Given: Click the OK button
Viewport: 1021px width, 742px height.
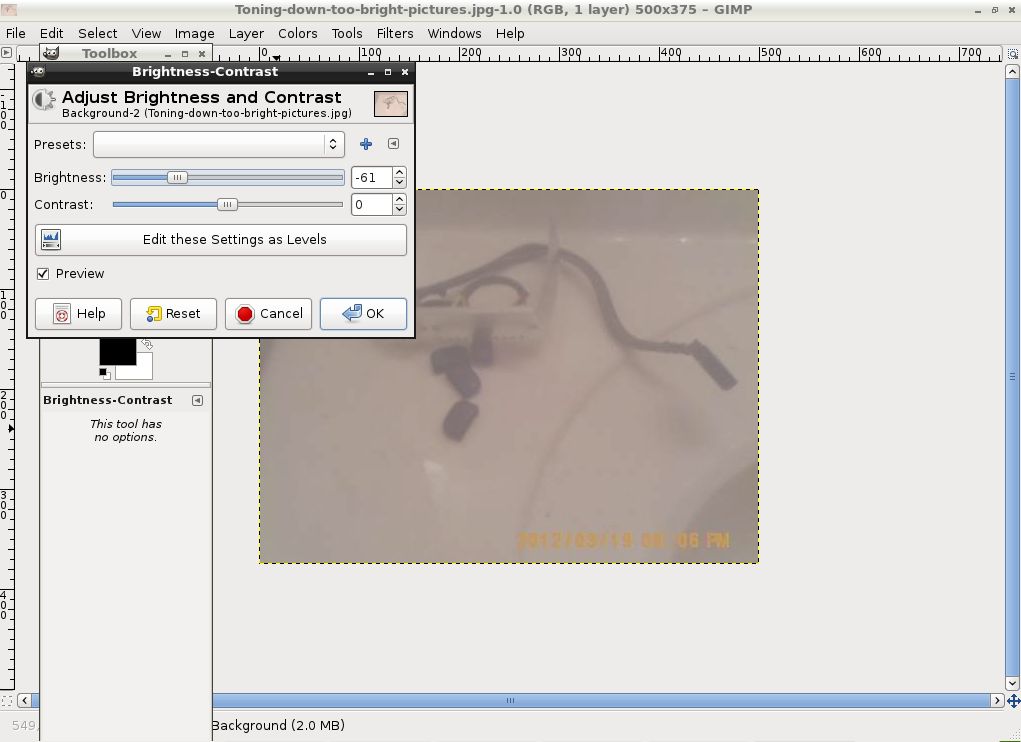Looking at the screenshot, I should (363, 314).
